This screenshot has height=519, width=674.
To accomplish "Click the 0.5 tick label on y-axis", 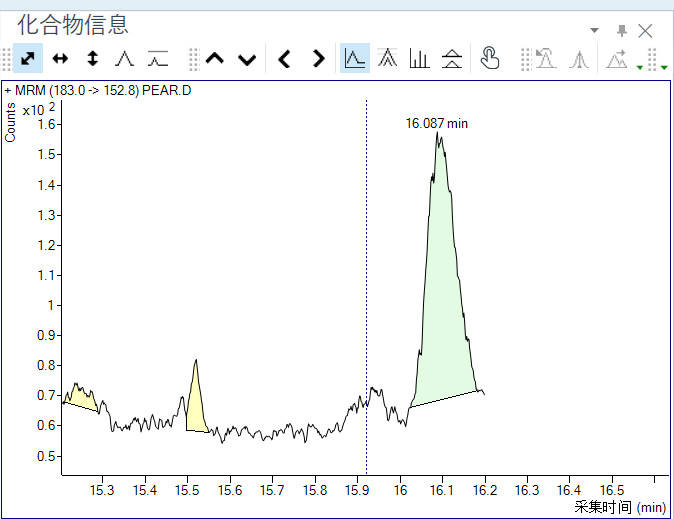I will pyautogui.click(x=46, y=456).
